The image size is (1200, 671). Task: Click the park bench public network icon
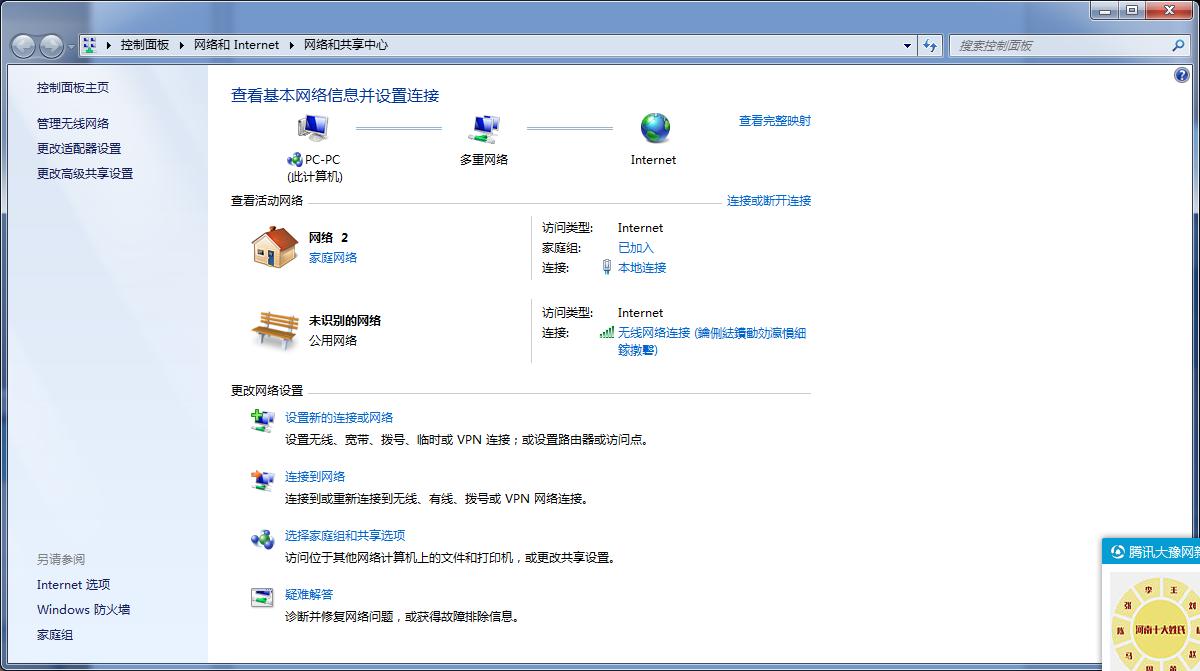point(274,329)
